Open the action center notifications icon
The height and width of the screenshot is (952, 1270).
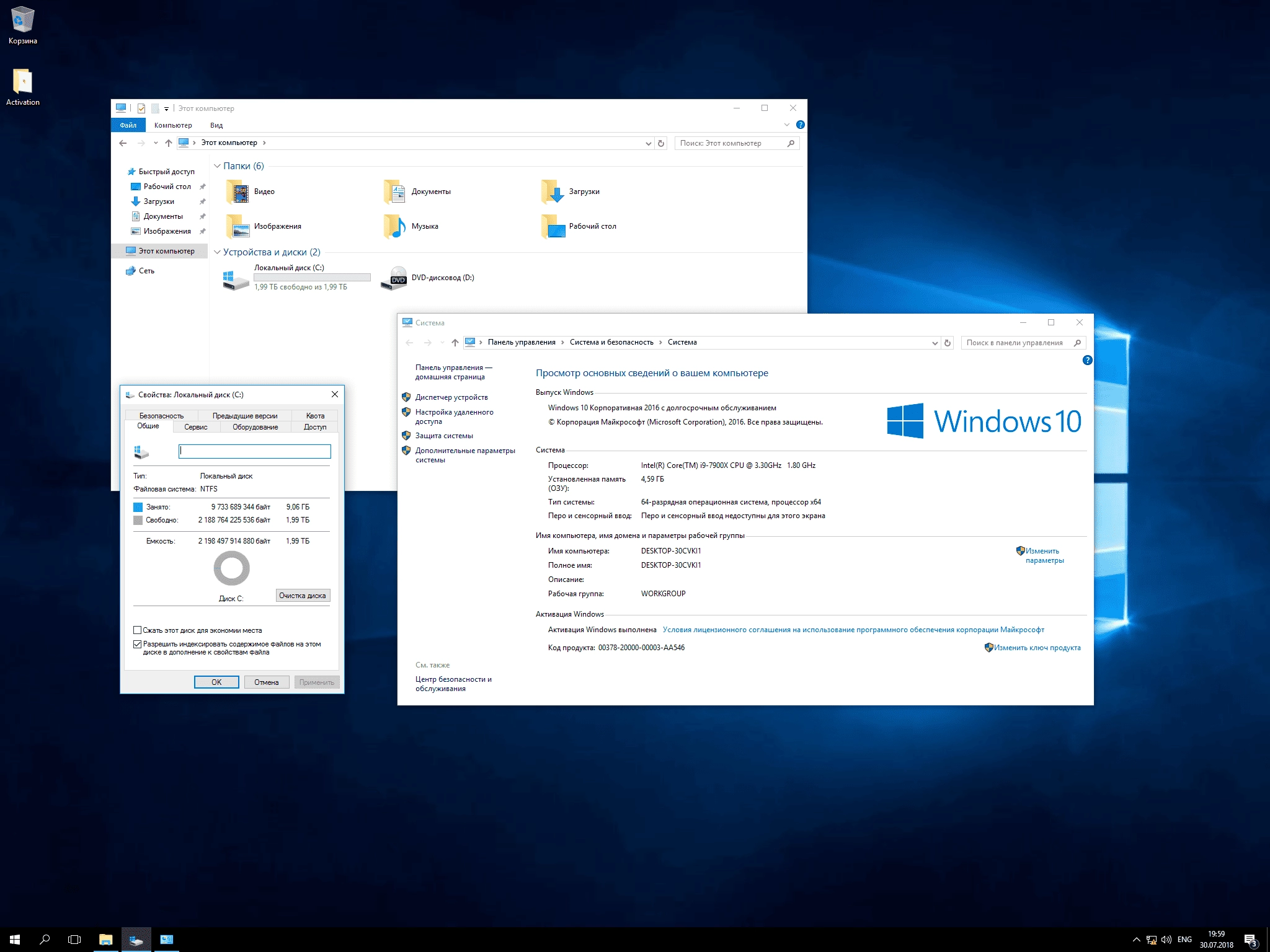(x=1251, y=940)
